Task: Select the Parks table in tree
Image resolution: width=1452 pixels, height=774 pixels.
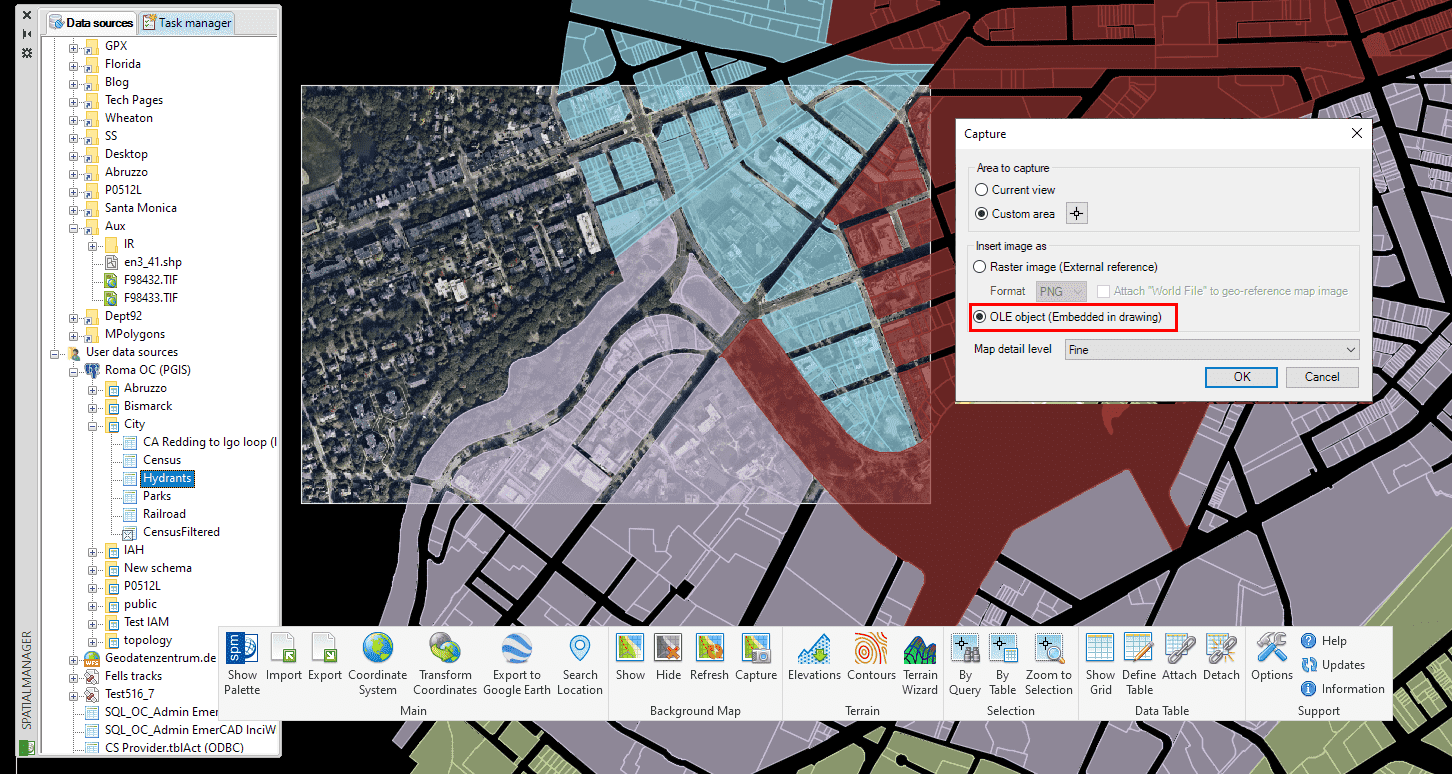Action: (x=156, y=496)
